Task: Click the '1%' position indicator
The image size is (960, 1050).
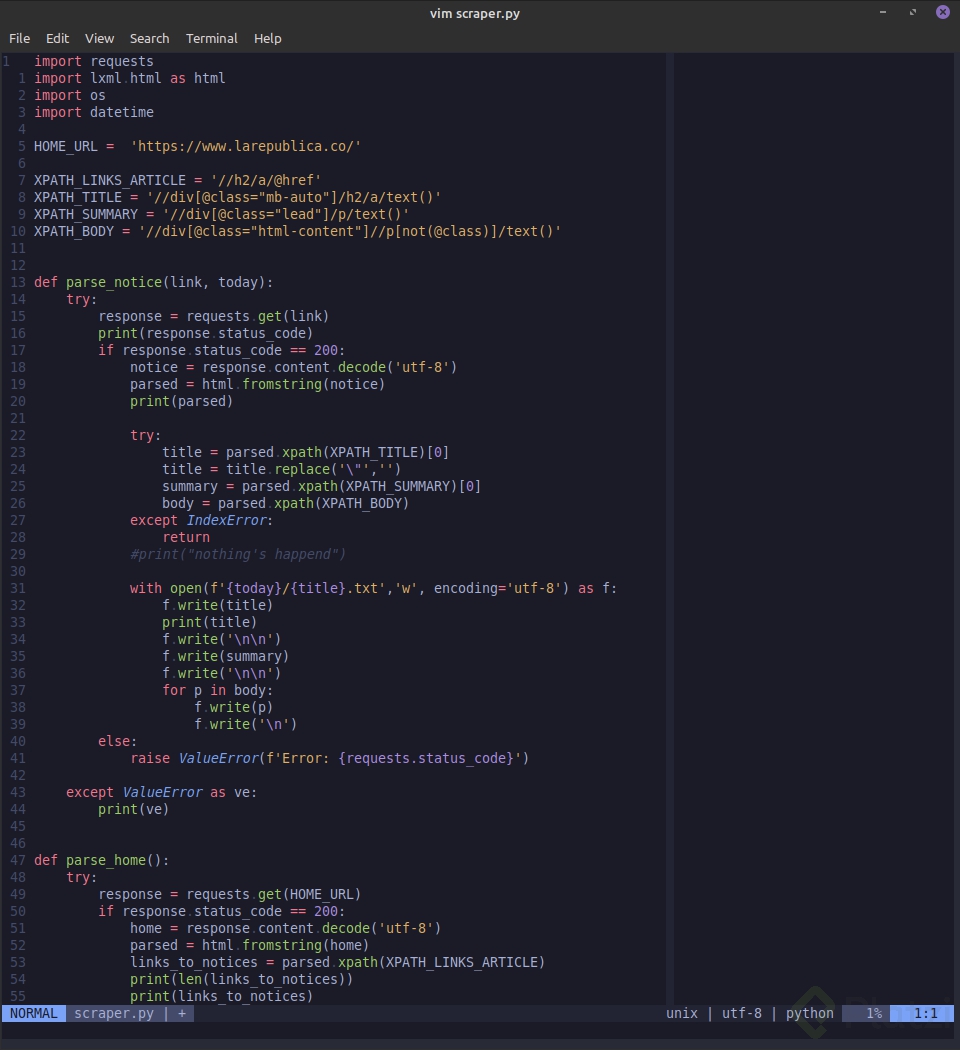Action: click(874, 1013)
